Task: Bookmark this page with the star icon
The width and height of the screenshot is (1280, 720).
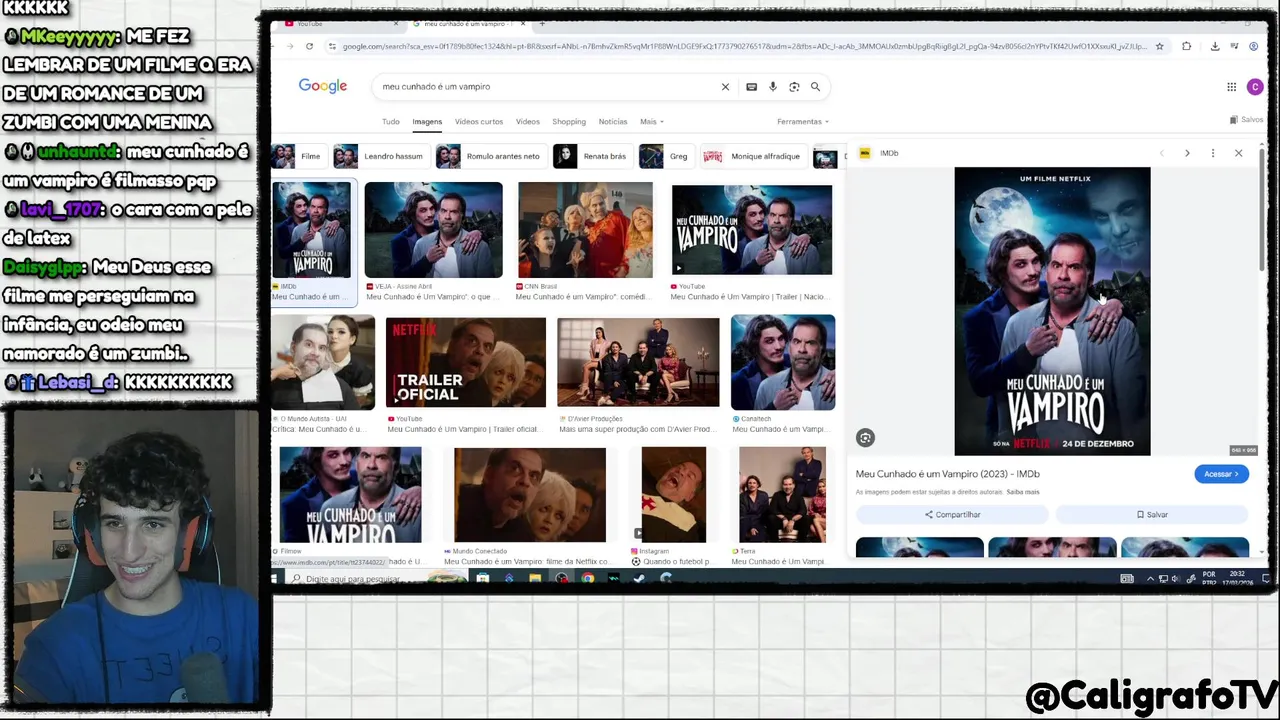Action: tap(1159, 46)
